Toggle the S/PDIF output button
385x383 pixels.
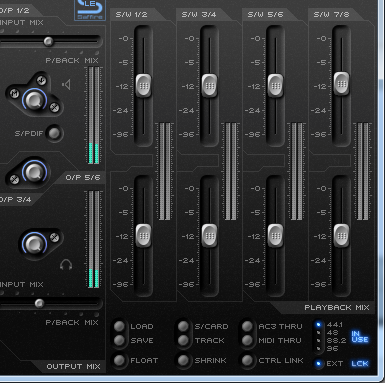tap(54, 133)
